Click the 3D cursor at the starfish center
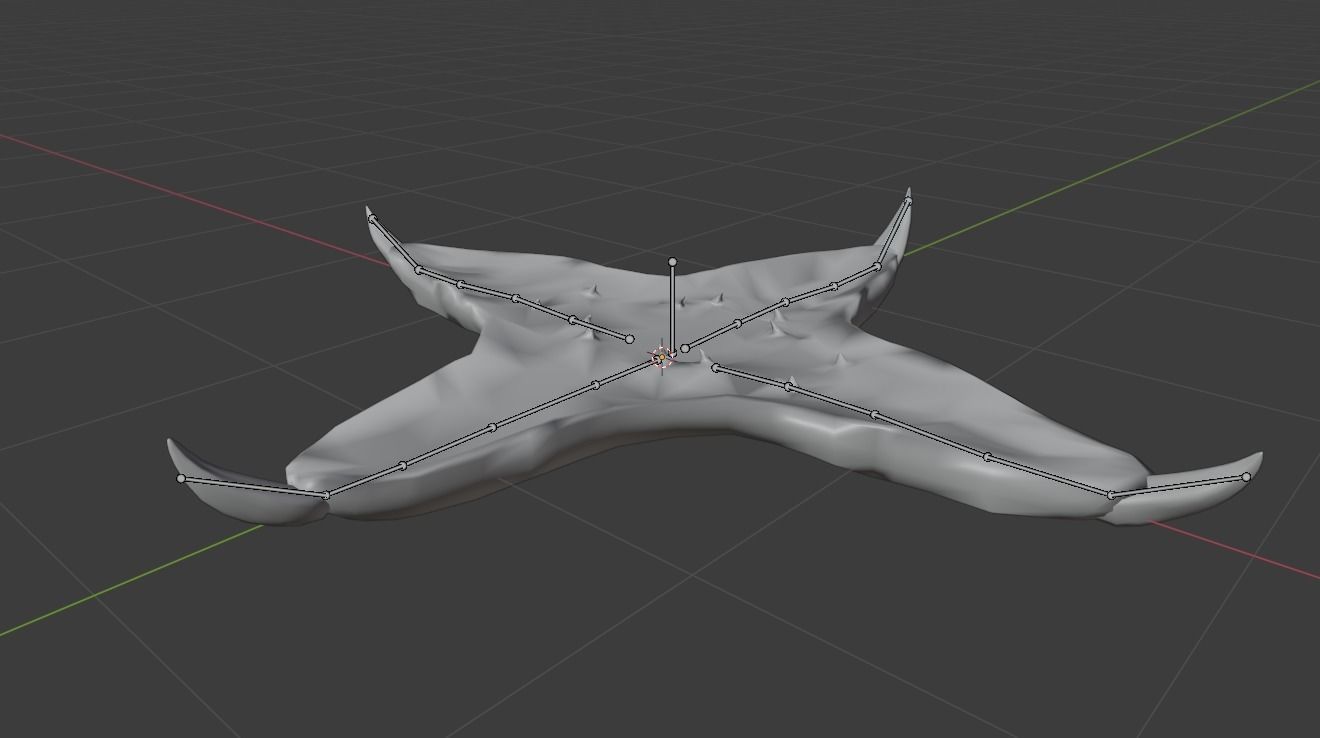This screenshot has width=1320, height=738. [x=661, y=357]
